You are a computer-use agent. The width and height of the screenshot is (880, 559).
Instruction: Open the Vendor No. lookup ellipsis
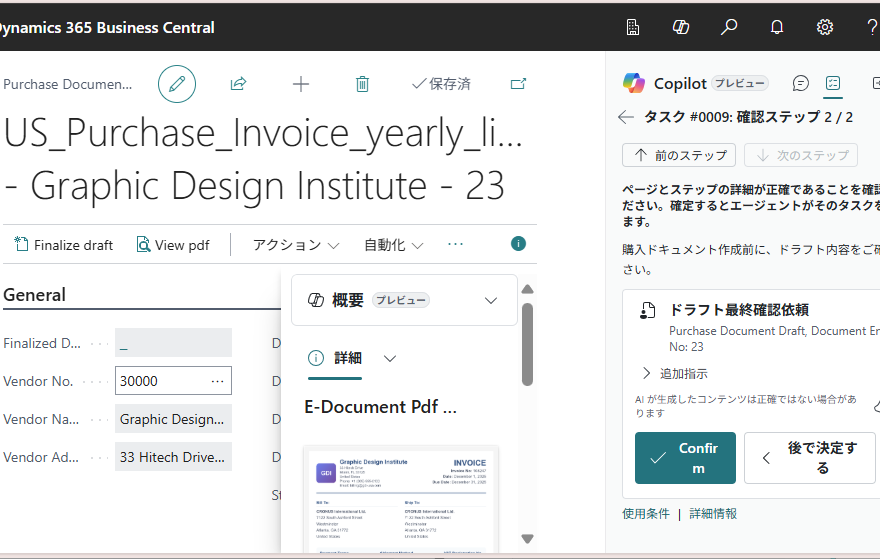[217, 381]
